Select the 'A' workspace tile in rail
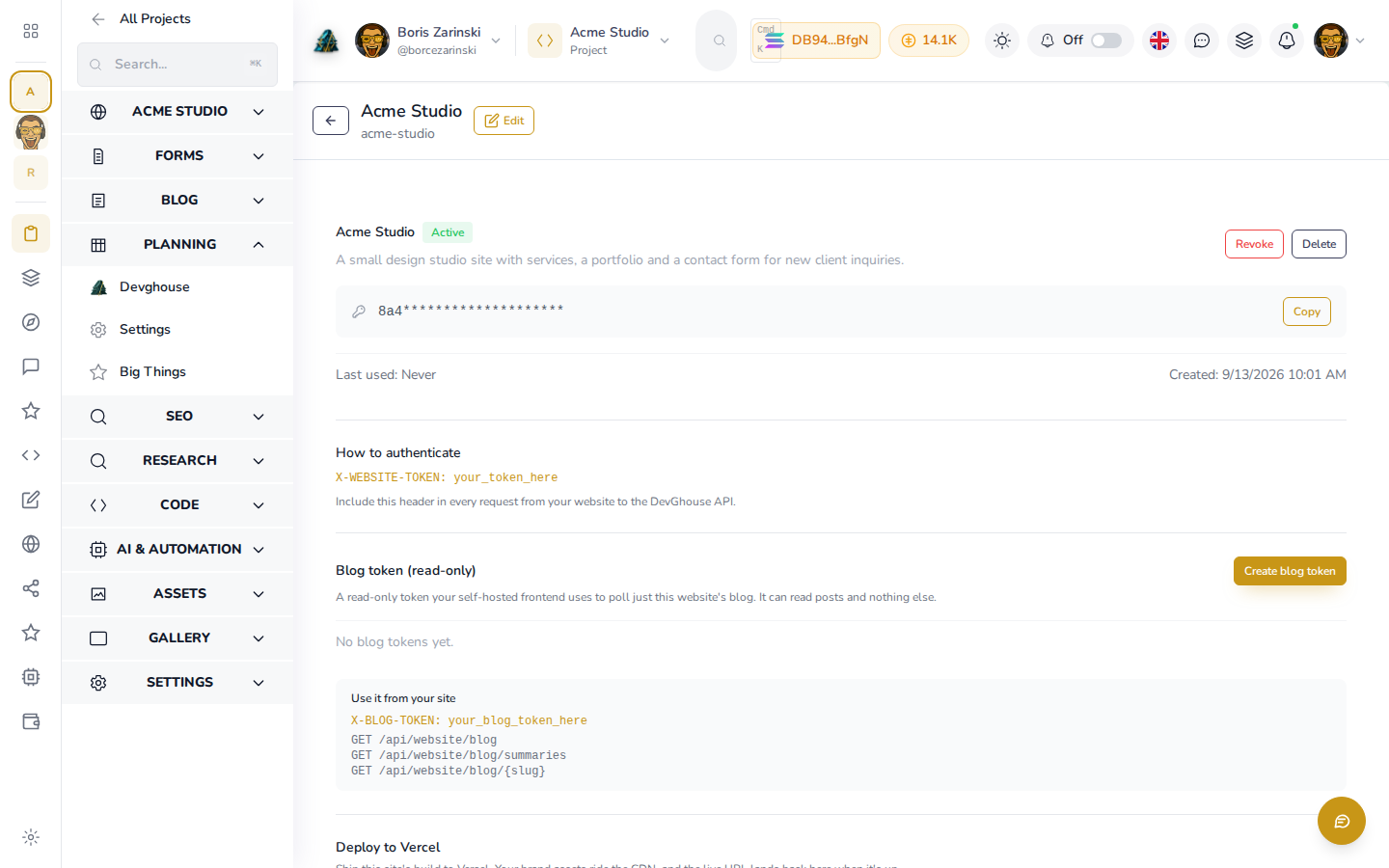1389x868 pixels. pyautogui.click(x=31, y=92)
